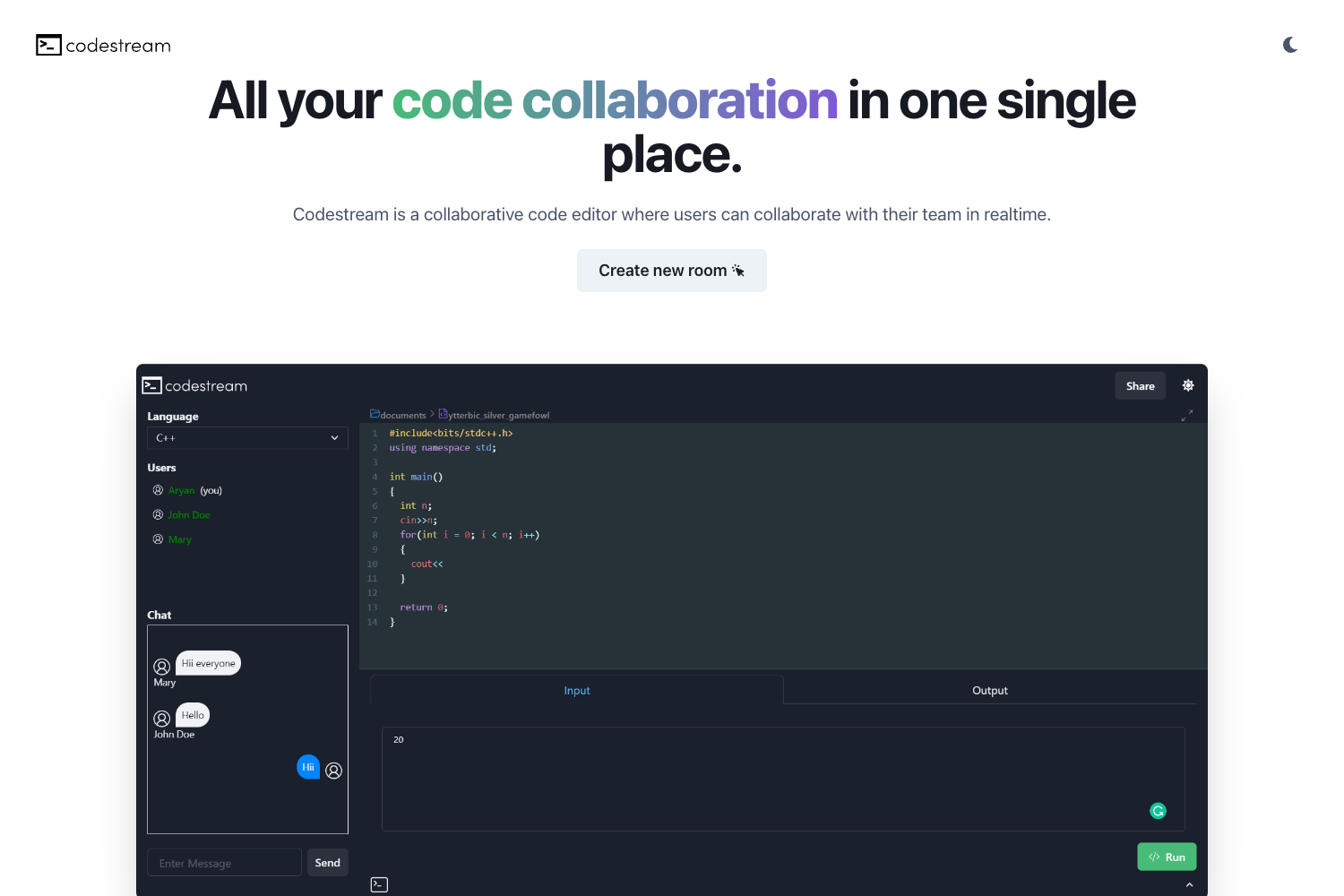Click the file icon beside ytterbic_silver_gamefowl

tap(443, 413)
